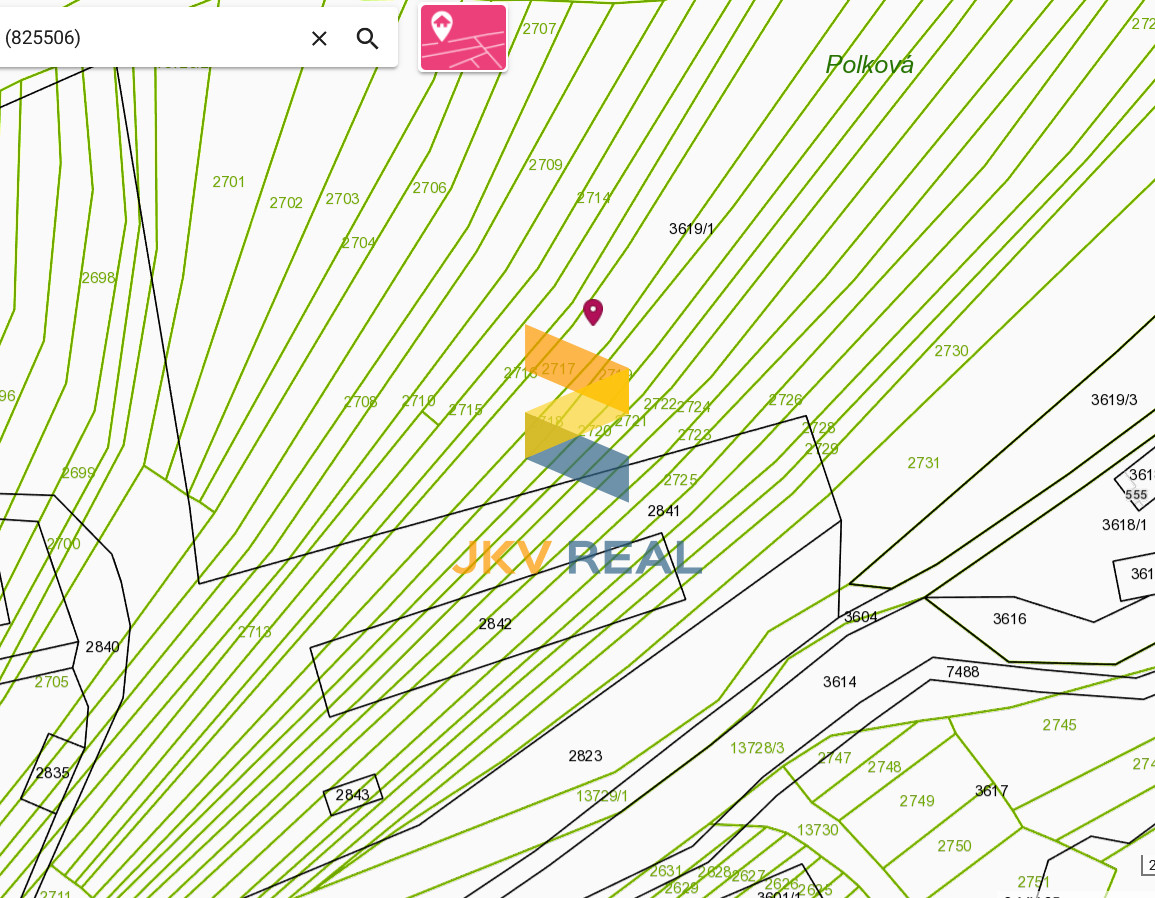This screenshot has width=1155, height=898.
Task: Select parcel label 2835
Action: point(52,773)
